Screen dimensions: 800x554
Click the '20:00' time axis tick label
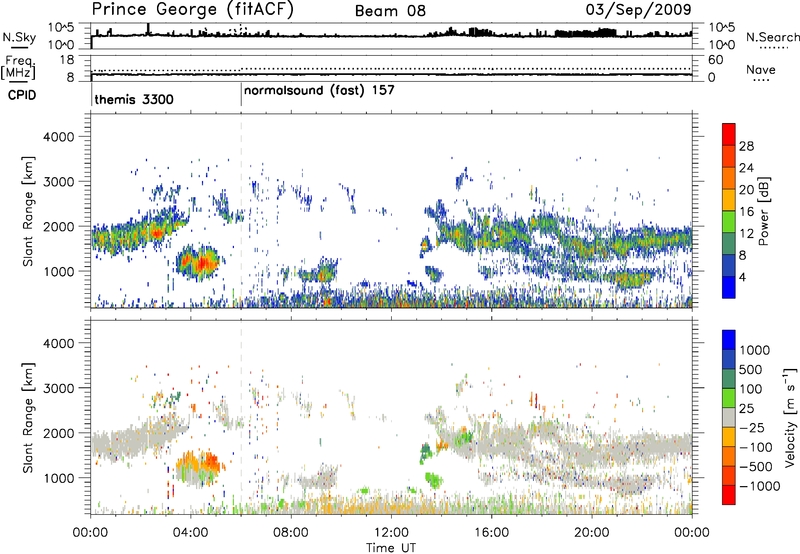pyautogui.click(x=591, y=533)
